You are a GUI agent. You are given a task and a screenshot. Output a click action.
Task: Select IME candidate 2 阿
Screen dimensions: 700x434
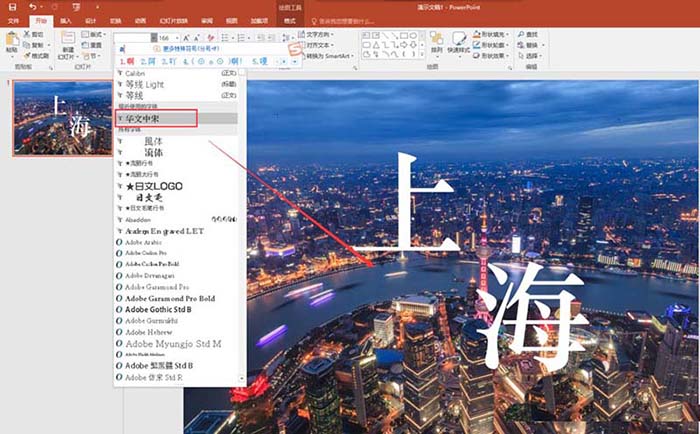[x=148, y=62]
